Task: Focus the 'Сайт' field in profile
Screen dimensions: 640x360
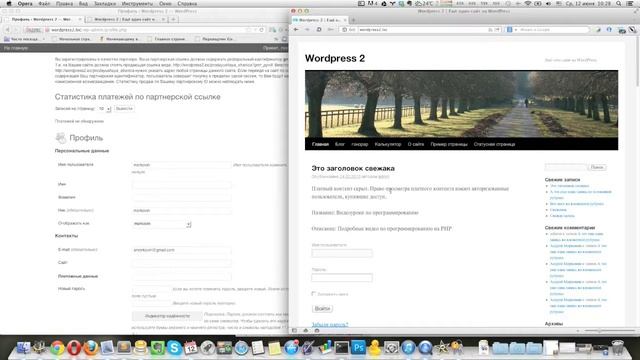Action: pos(182,263)
